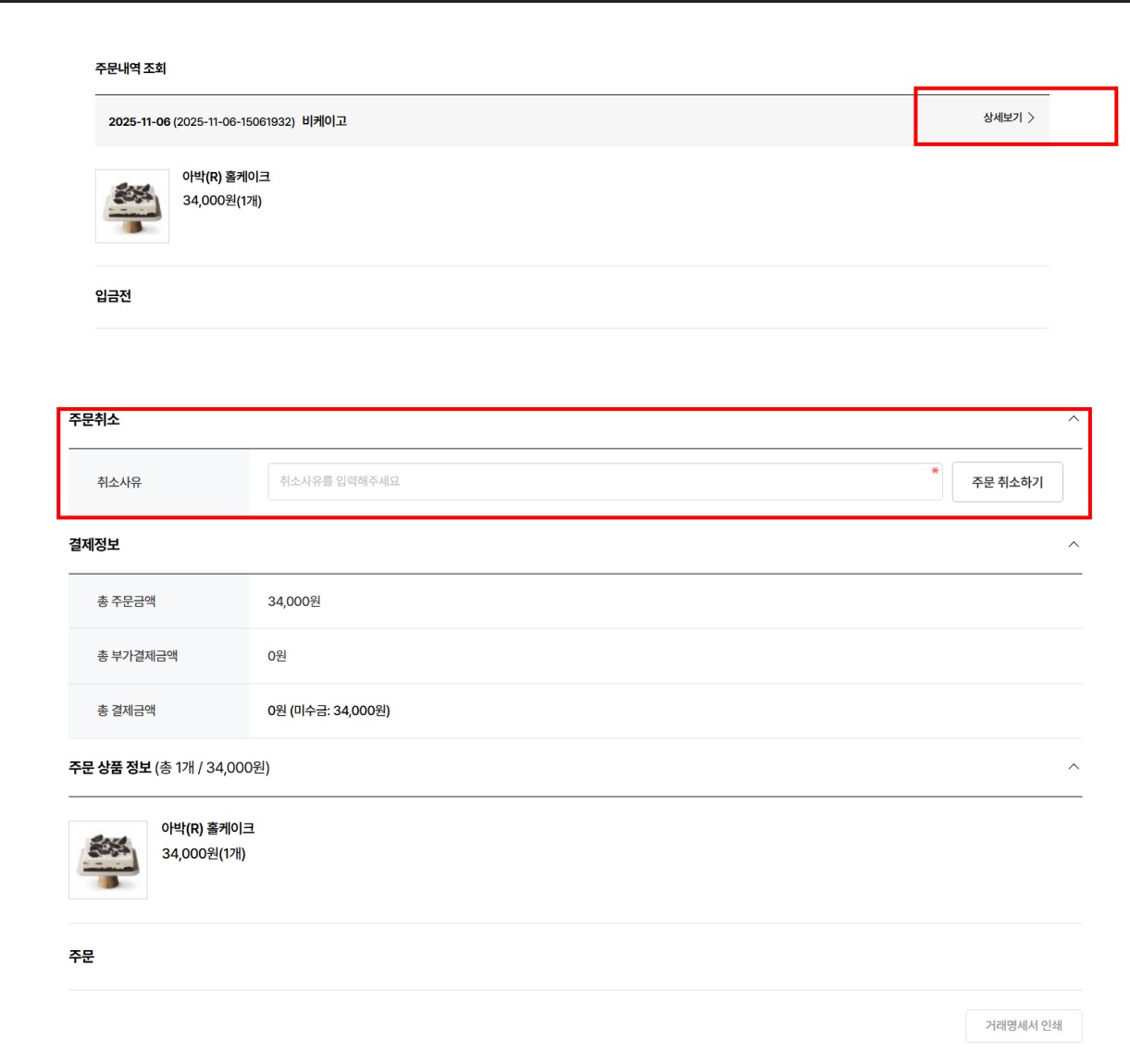Viewport: 1130px width, 1064px height.
Task: Open 상세보기 order details link
Action: tap(1002, 118)
